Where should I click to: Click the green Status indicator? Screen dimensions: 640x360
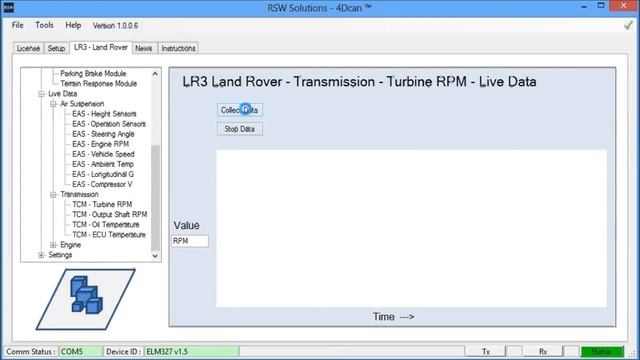(602, 351)
